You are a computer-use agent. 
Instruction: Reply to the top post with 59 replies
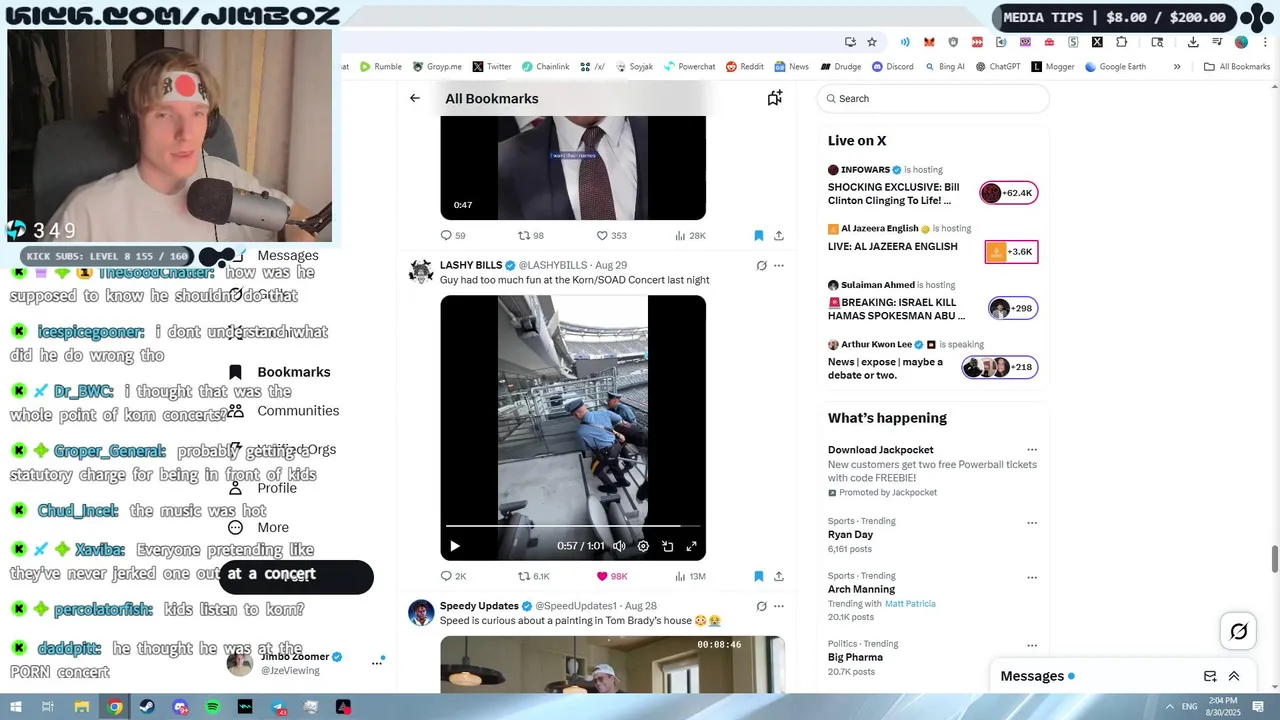[453, 236]
